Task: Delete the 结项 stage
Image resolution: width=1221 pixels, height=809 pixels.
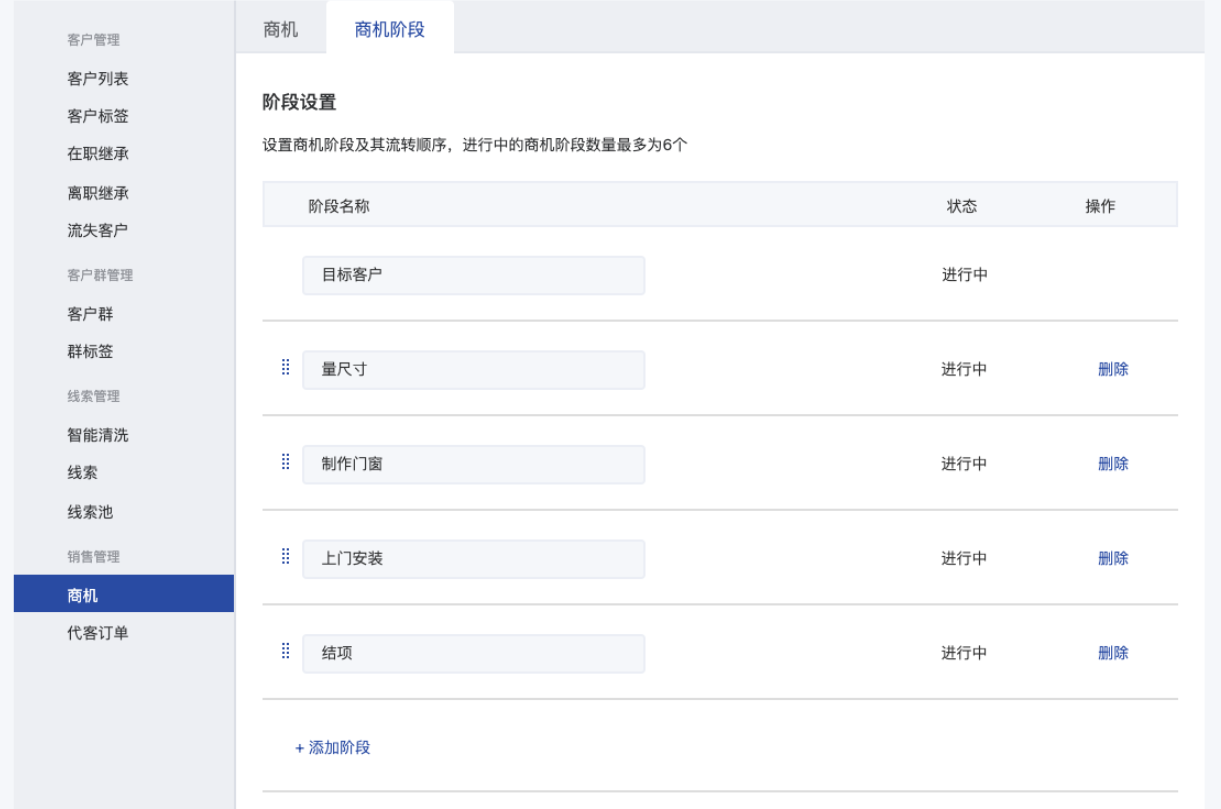Action: pyautogui.click(x=1113, y=653)
